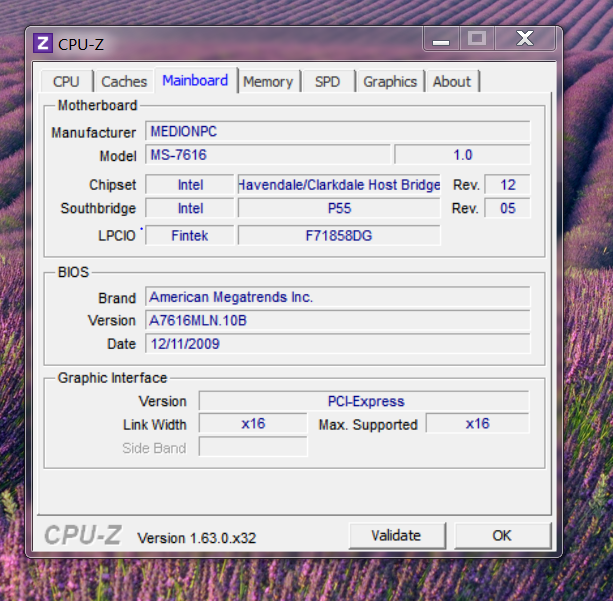Click southbridge Rev. value 05

point(507,208)
